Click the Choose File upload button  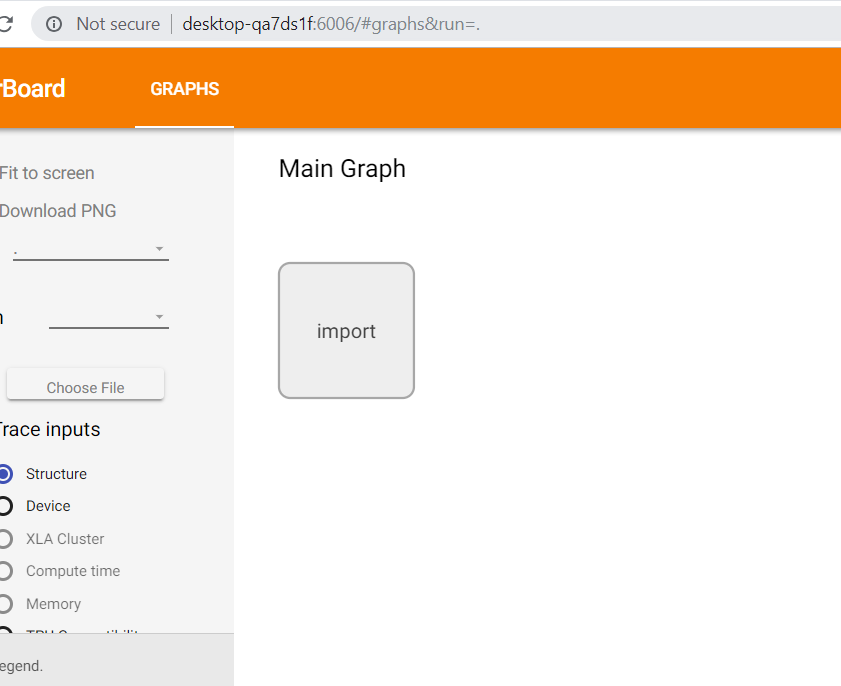pyautogui.click(x=85, y=385)
